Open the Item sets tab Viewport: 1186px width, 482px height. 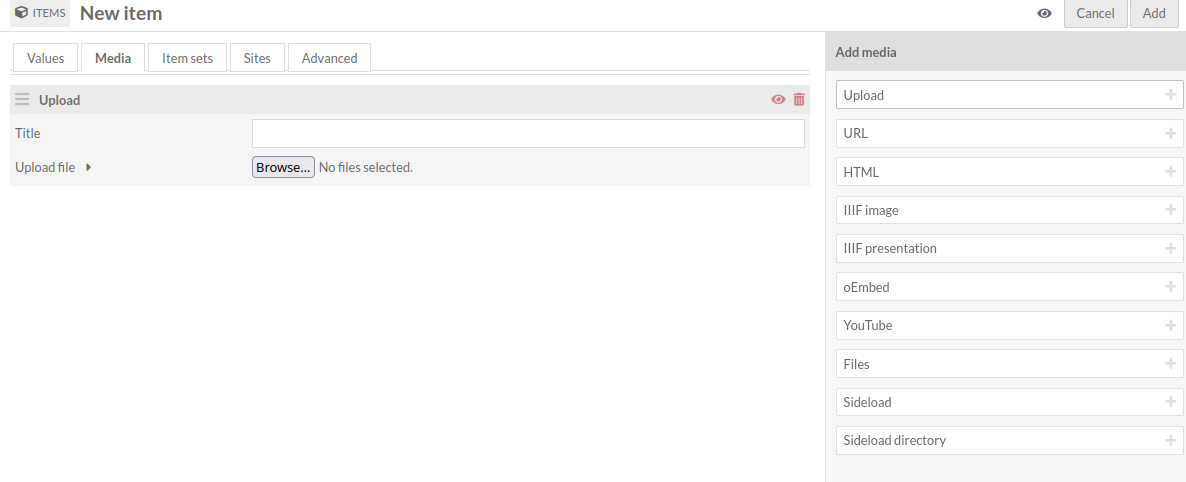tap(188, 58)
